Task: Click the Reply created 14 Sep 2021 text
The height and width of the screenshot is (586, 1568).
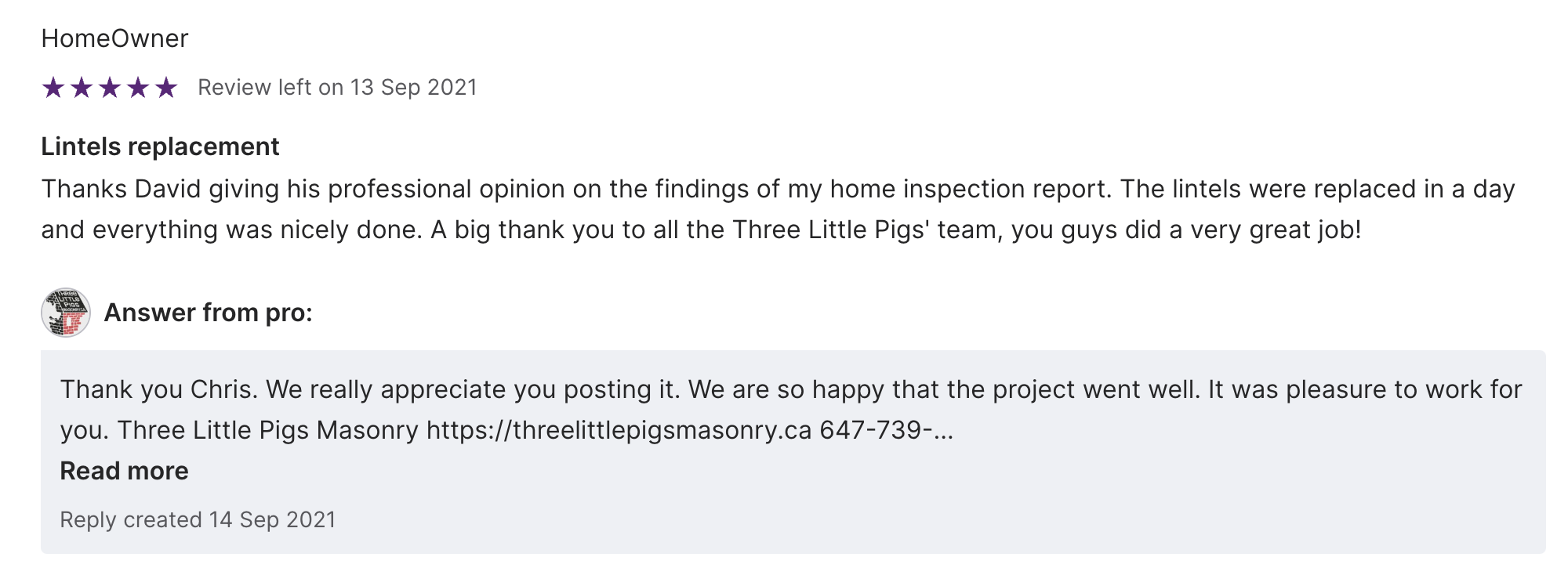Action: point(198,519)
